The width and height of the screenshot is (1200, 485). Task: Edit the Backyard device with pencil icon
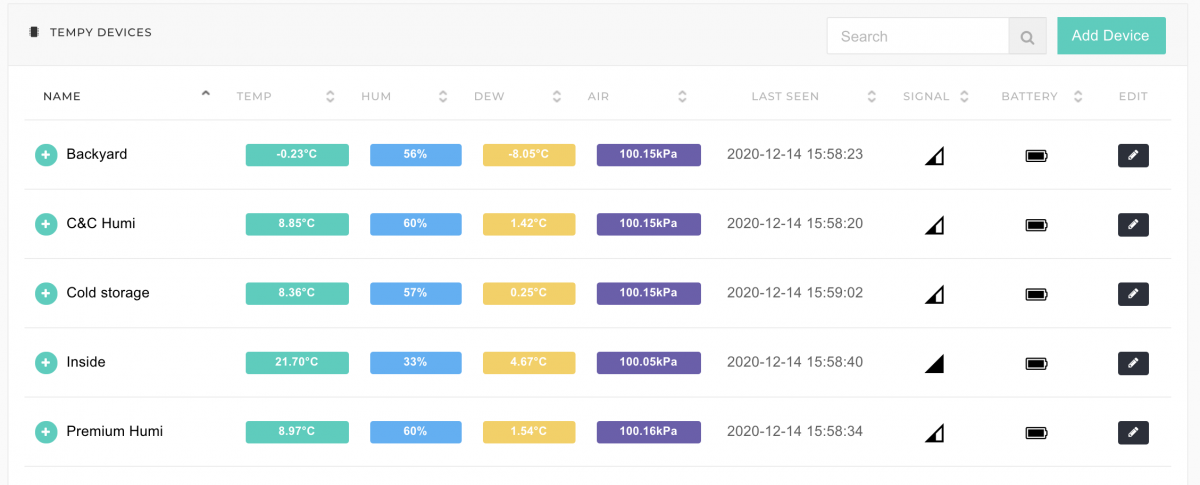tap(1133, 155)
